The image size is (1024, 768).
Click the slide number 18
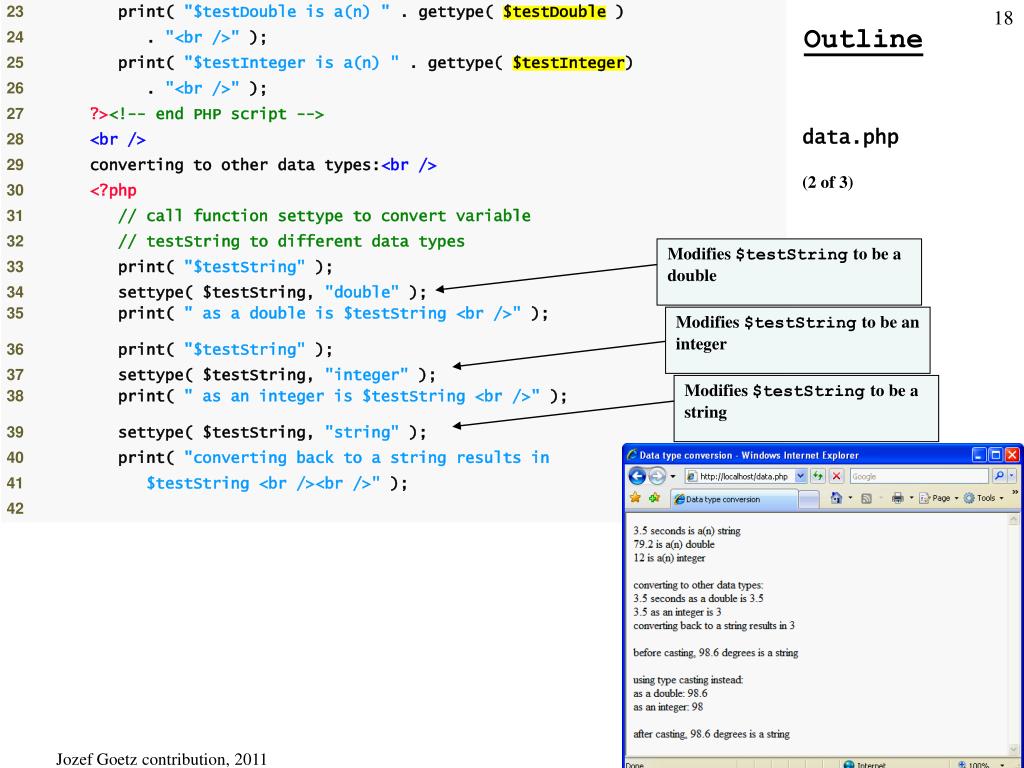(1004, 18)
